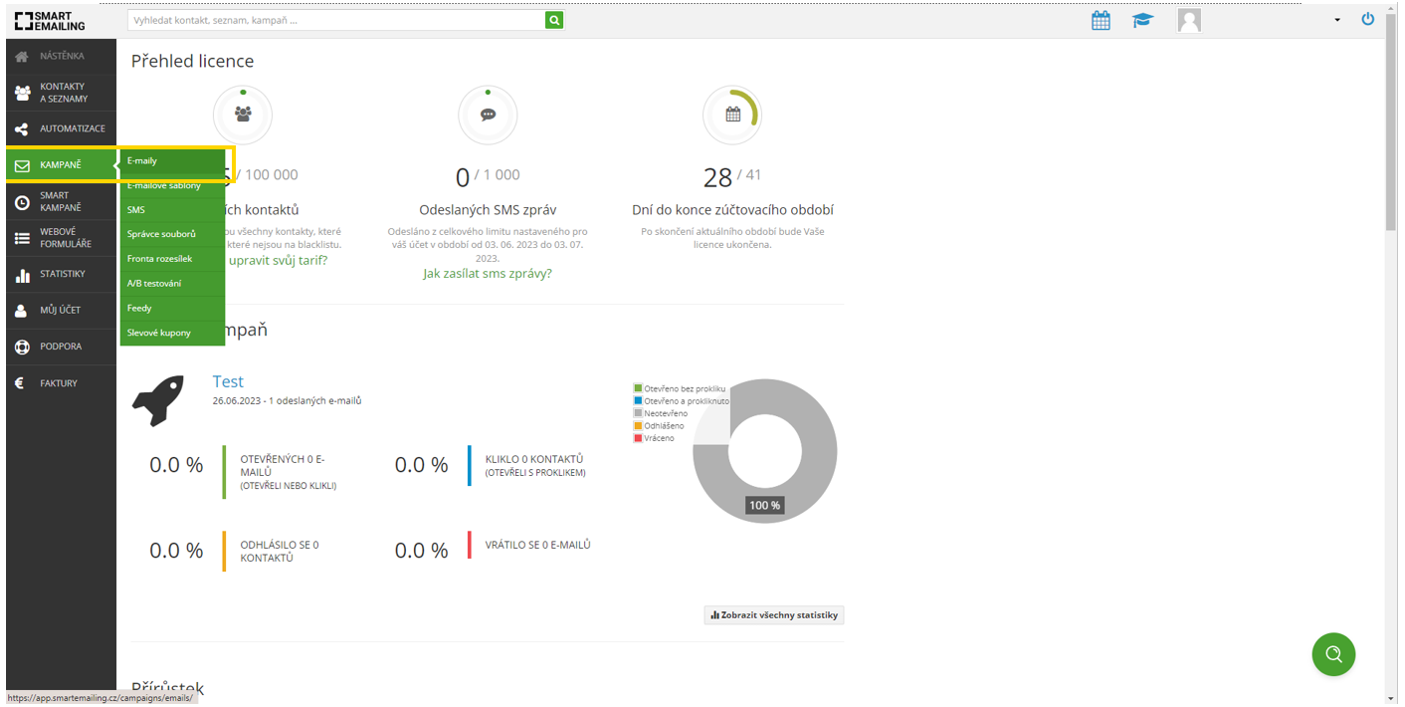Open the green round help search bubble
The width and height of the screenshot is (1405, 707).
pyautogui.click(x=1333, y=654)
